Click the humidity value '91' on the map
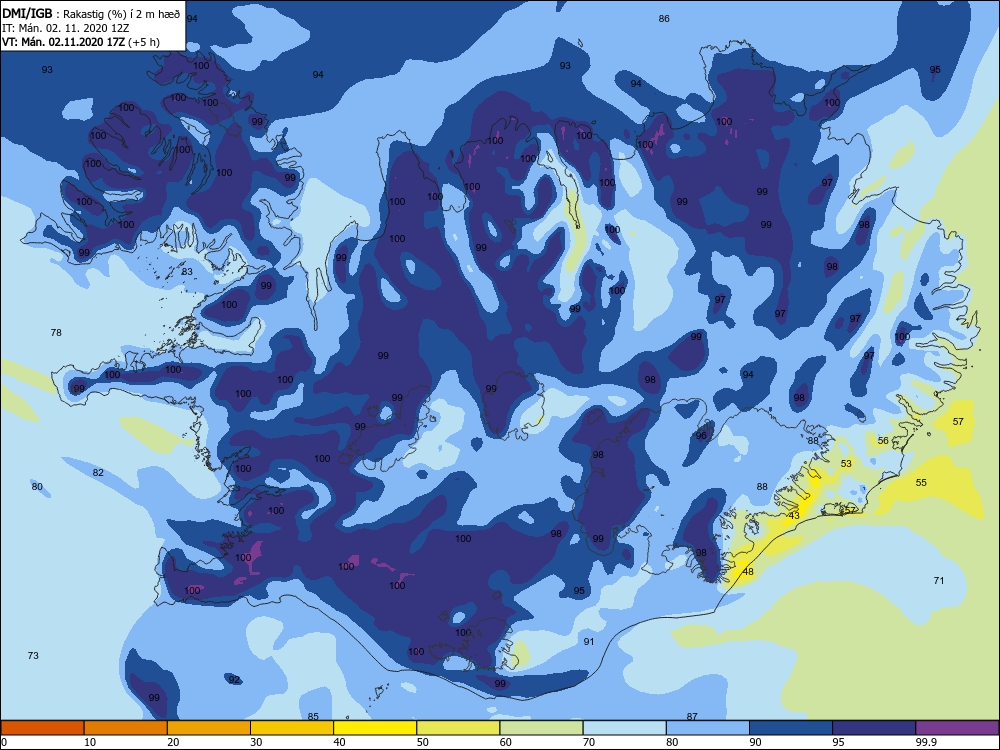Viewport: 1000px width, 750px height. point(589,642)
